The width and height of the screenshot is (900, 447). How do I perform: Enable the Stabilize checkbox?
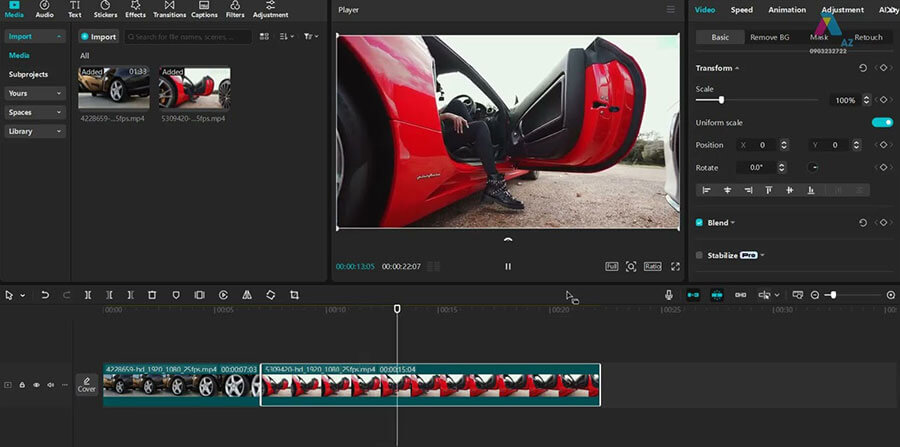coord(699,255)
